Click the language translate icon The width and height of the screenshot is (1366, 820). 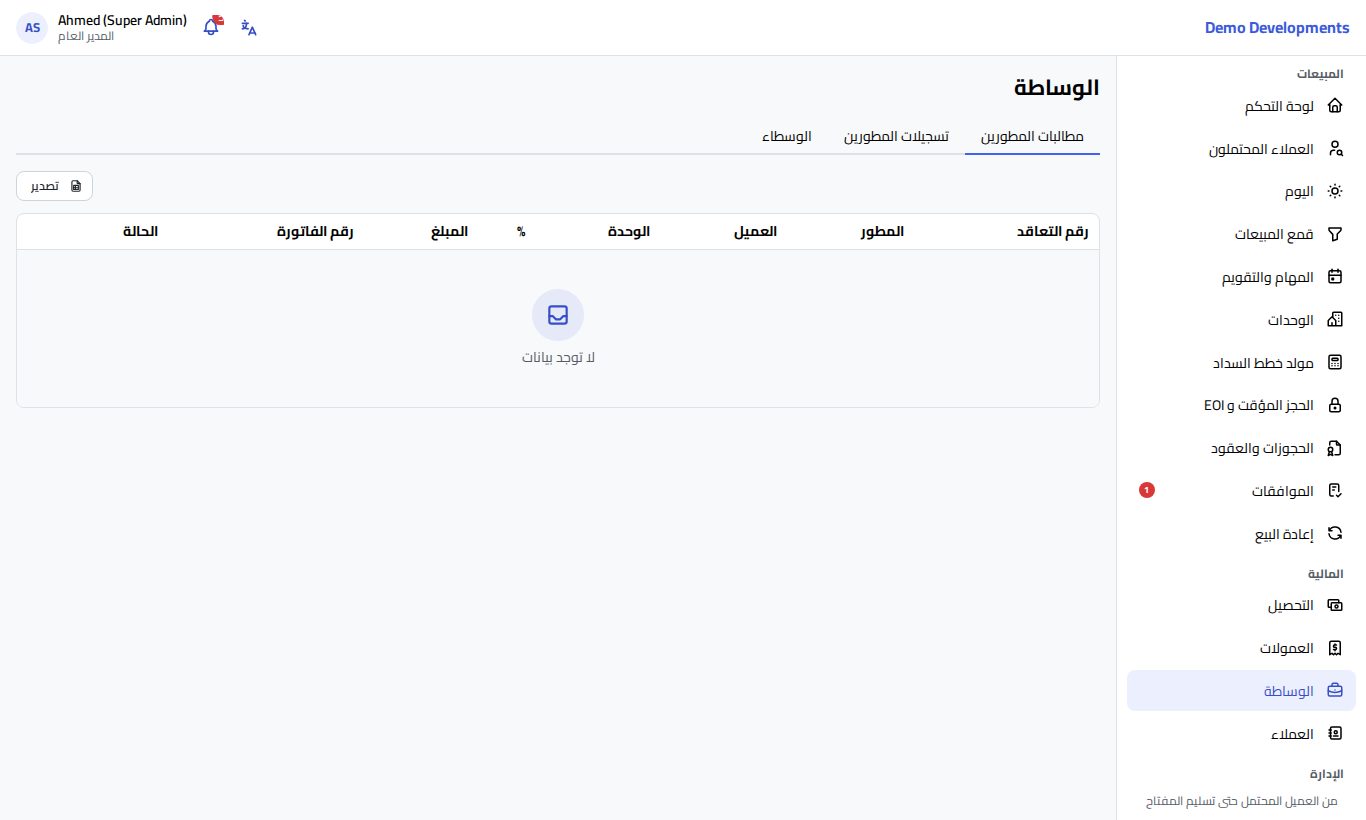coord(249,28)
